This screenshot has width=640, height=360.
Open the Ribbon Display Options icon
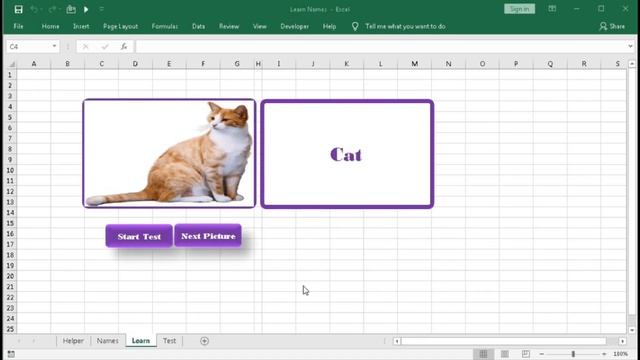point(552,9)
